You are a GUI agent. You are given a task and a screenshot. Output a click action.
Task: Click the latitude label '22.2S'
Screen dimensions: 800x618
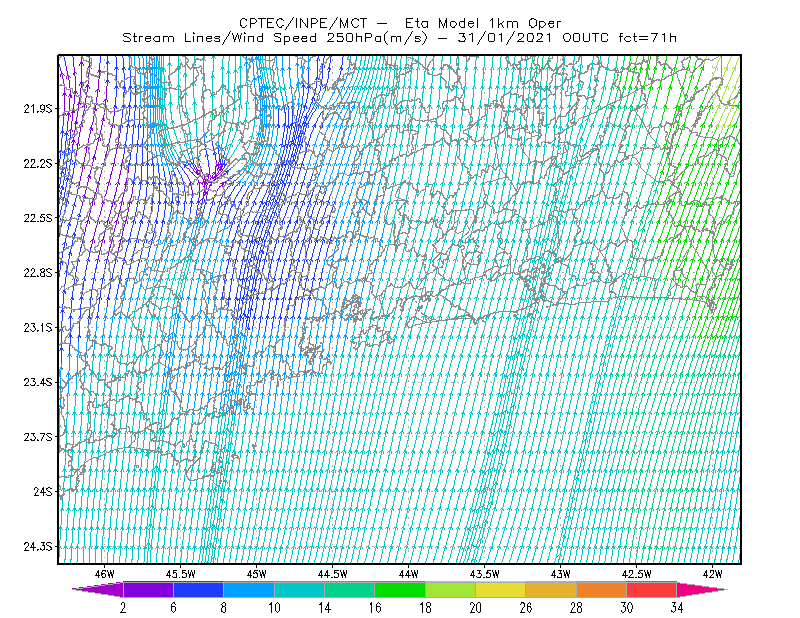pyautogui.click(x=38, y=163)
